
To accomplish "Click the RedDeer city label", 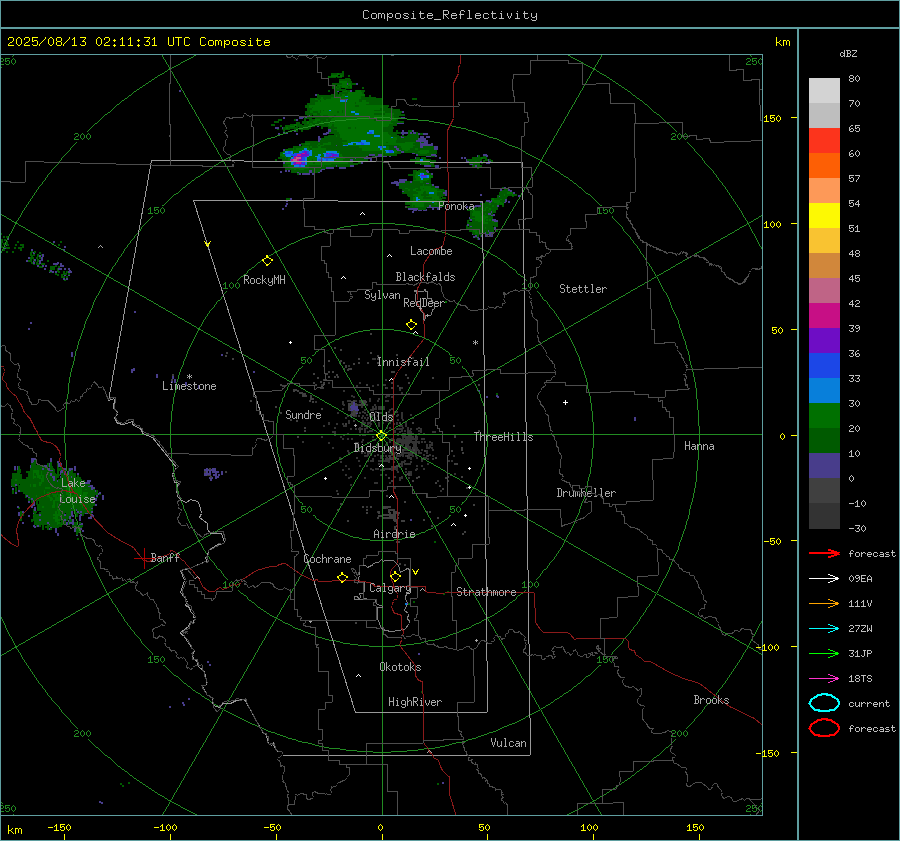I will (424, 303).
